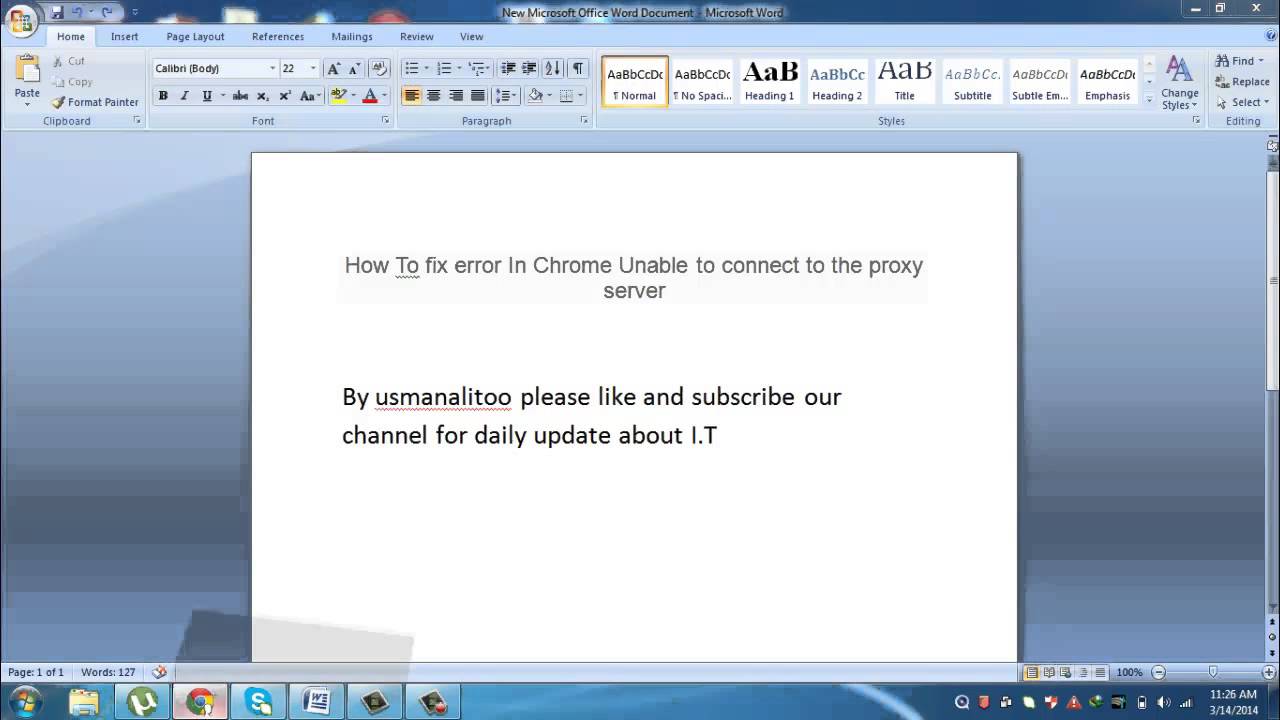This screenshot has width=1280, height=720.
Task: Apply the Heading 1 style
Action: 770,81
